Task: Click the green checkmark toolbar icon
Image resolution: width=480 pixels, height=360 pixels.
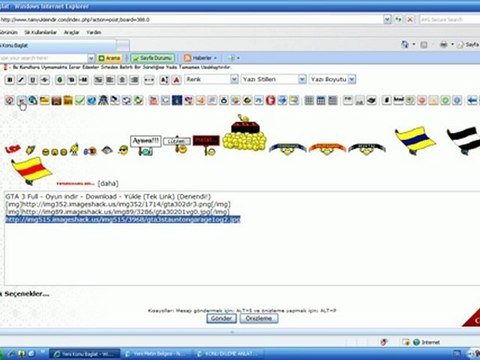Action: tap(80, 100)
